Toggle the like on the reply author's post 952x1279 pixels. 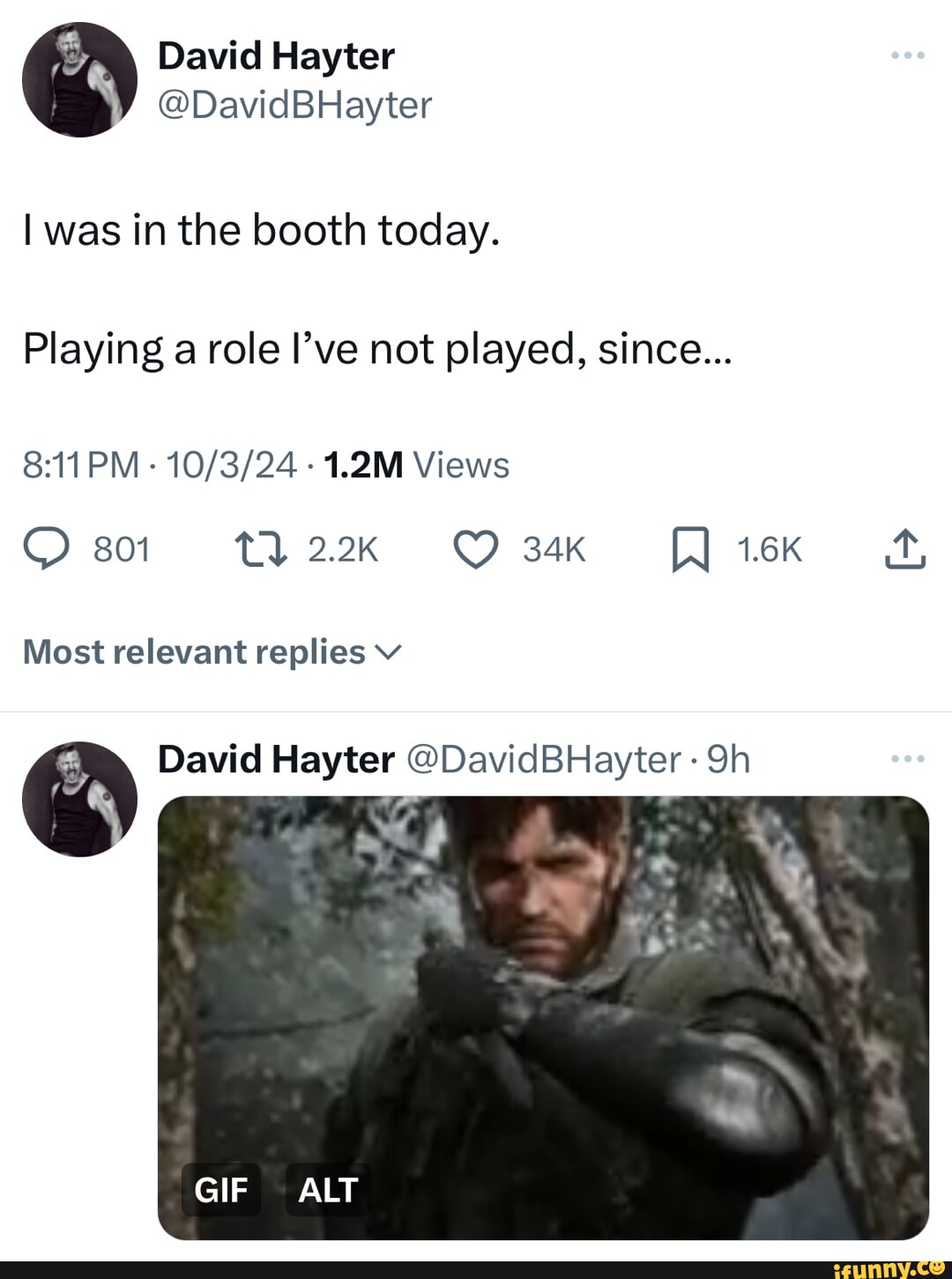476,547
